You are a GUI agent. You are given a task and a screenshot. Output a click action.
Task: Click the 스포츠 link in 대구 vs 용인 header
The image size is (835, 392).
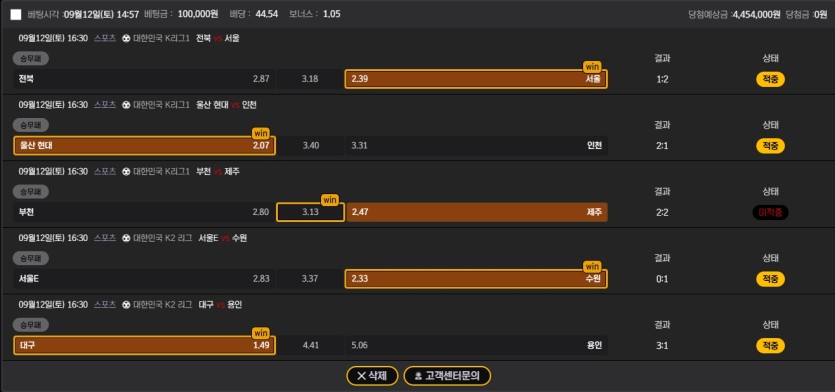coord(105,305)
